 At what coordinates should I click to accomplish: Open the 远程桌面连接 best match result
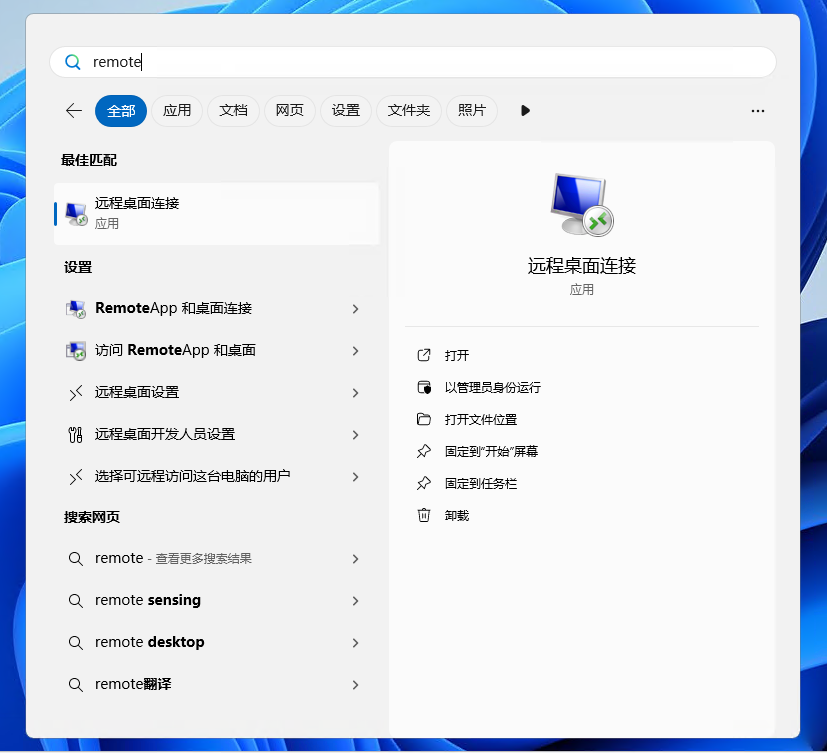(x=216, y=214)
